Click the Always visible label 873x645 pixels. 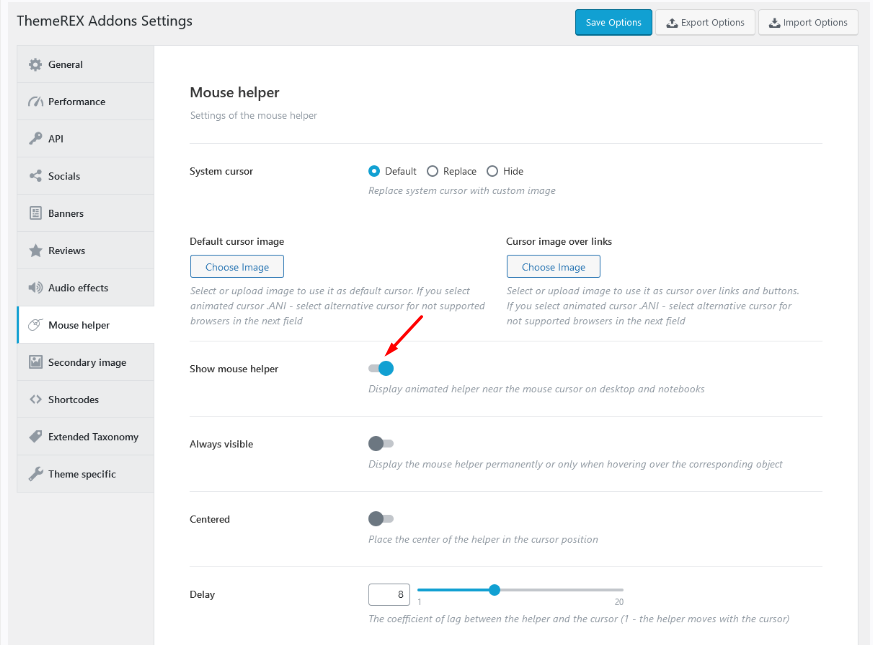221,444
